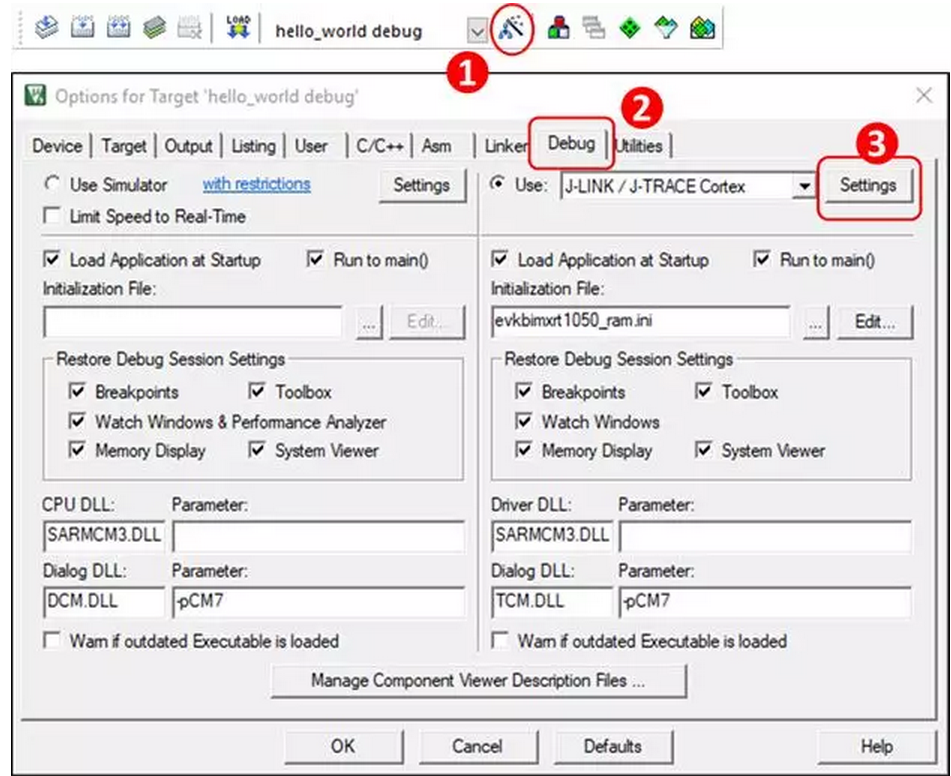Viewport: 951px width, 776px height.
Task: Open the Linker tab
Action: [x=505, y=146]
